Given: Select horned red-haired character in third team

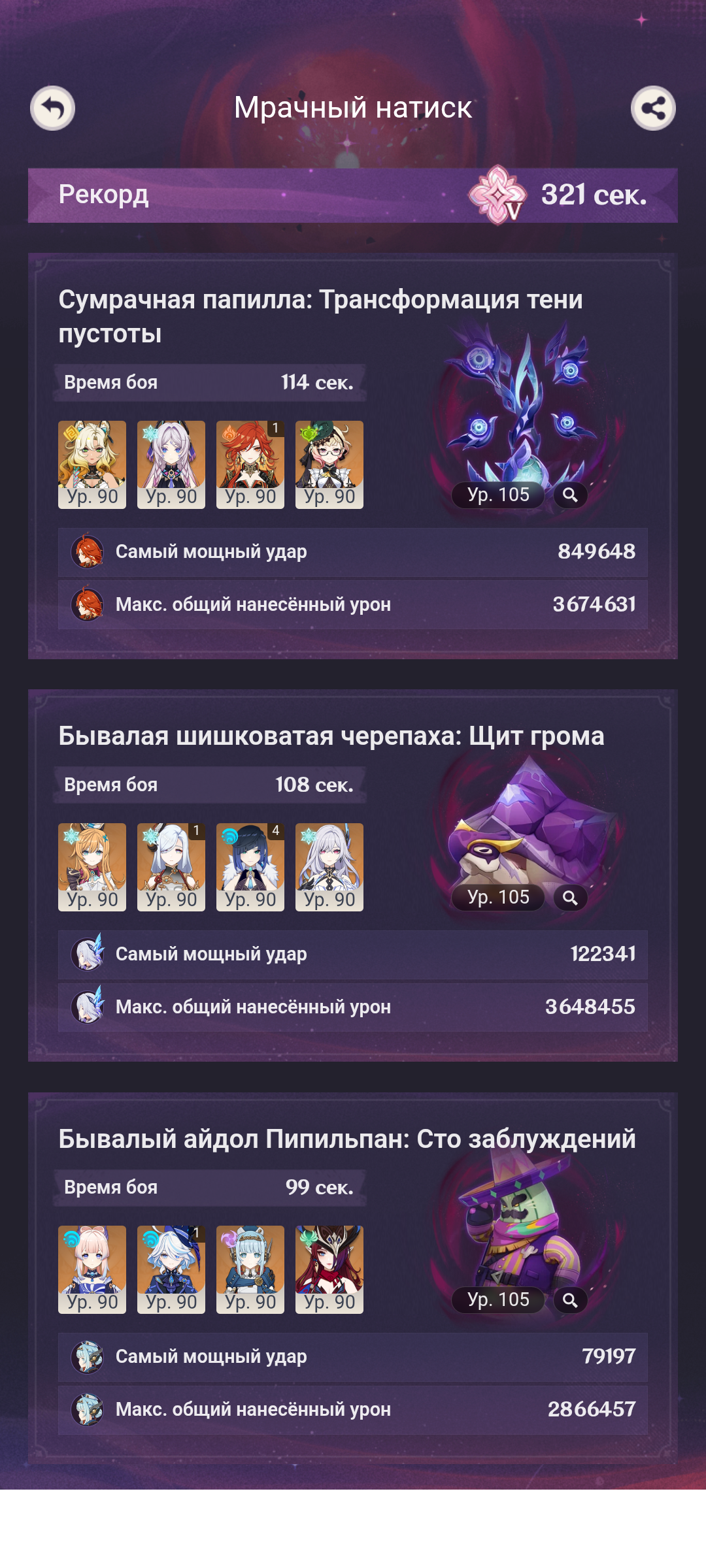Looking at the screenshot, I should [x=329, y=1269].
